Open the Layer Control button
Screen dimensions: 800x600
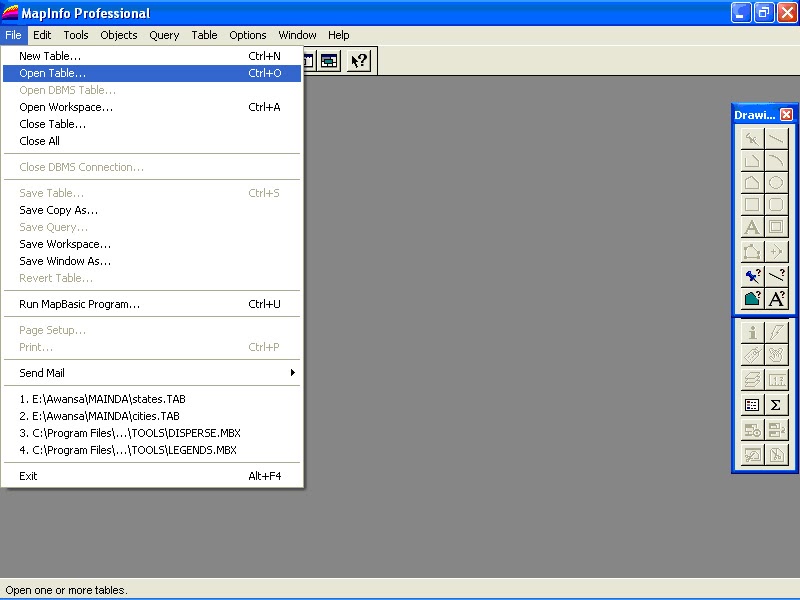coord(752,380)
